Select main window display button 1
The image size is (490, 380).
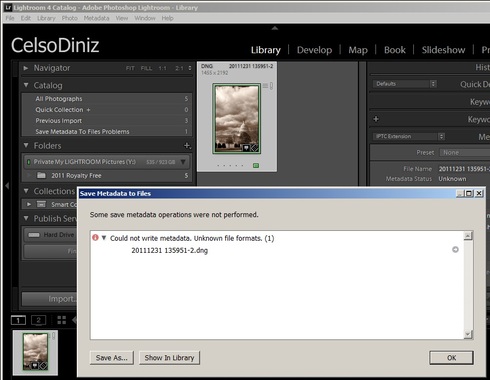tap(18, 320)
